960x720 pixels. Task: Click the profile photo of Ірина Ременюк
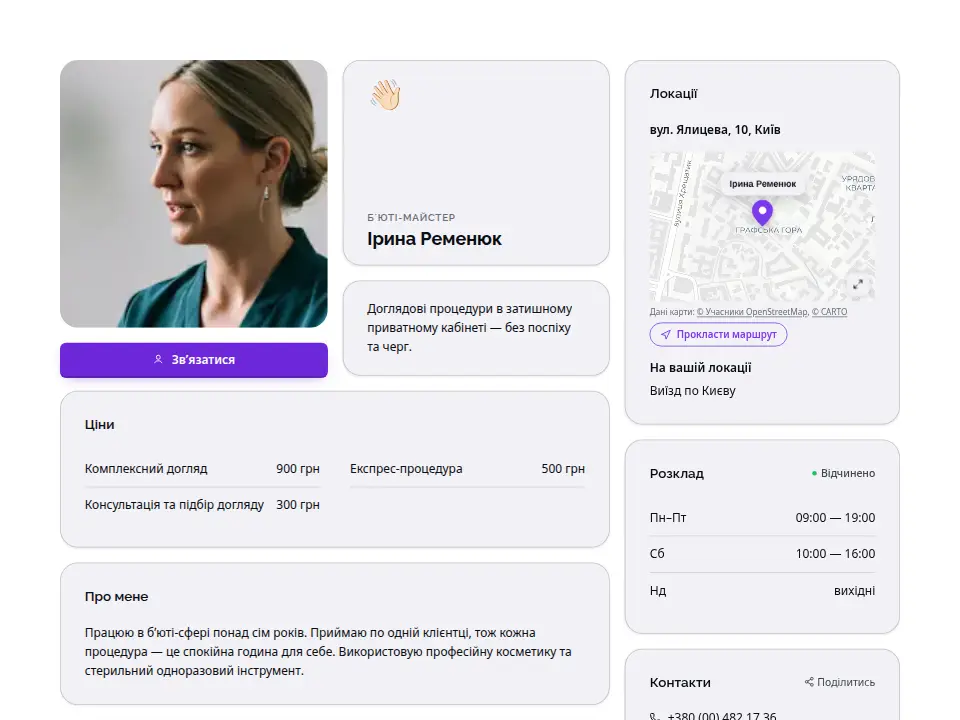pyautogui.click(x=193, y=193)
